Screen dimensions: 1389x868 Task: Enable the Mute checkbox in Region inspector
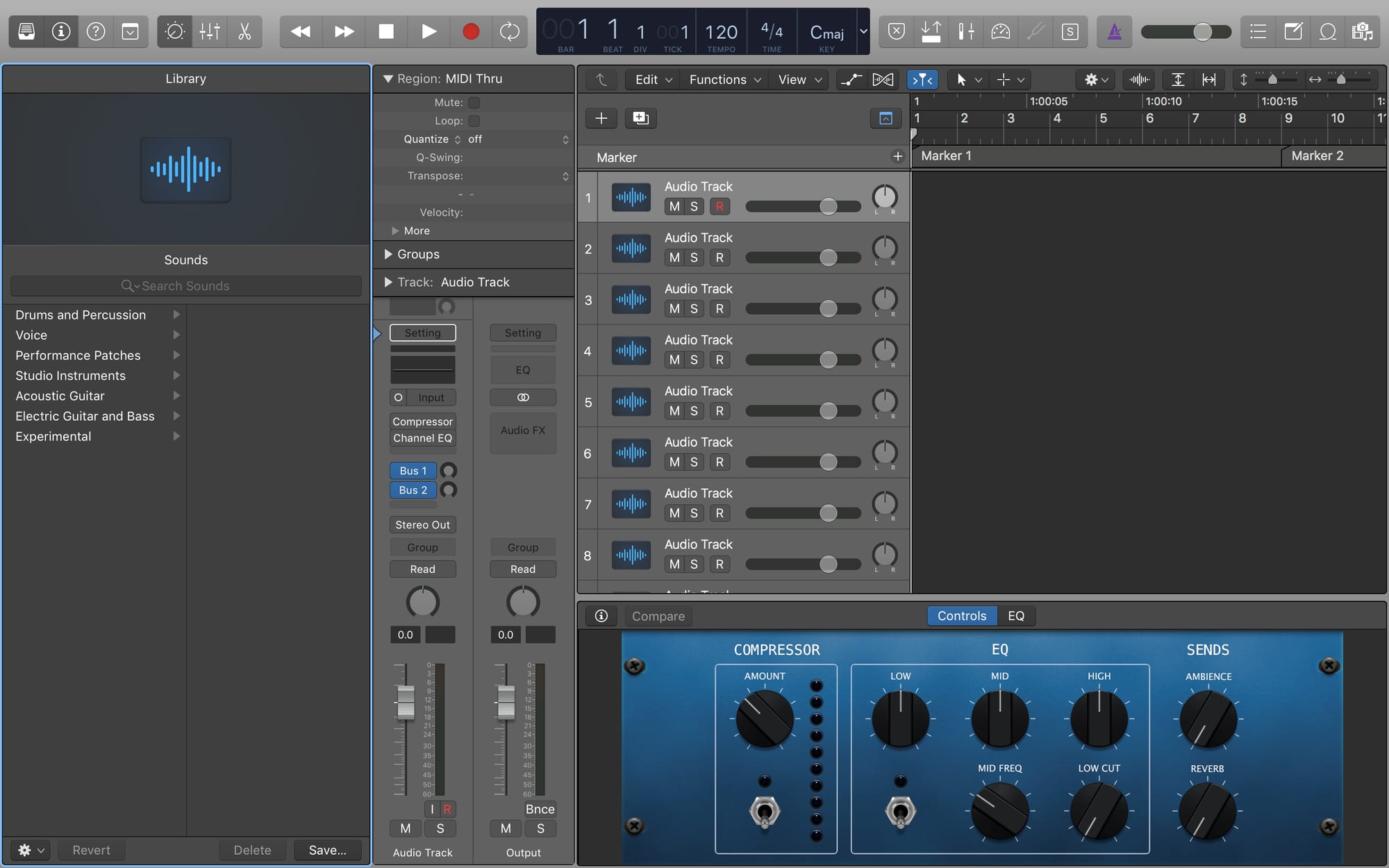(474, 103)
